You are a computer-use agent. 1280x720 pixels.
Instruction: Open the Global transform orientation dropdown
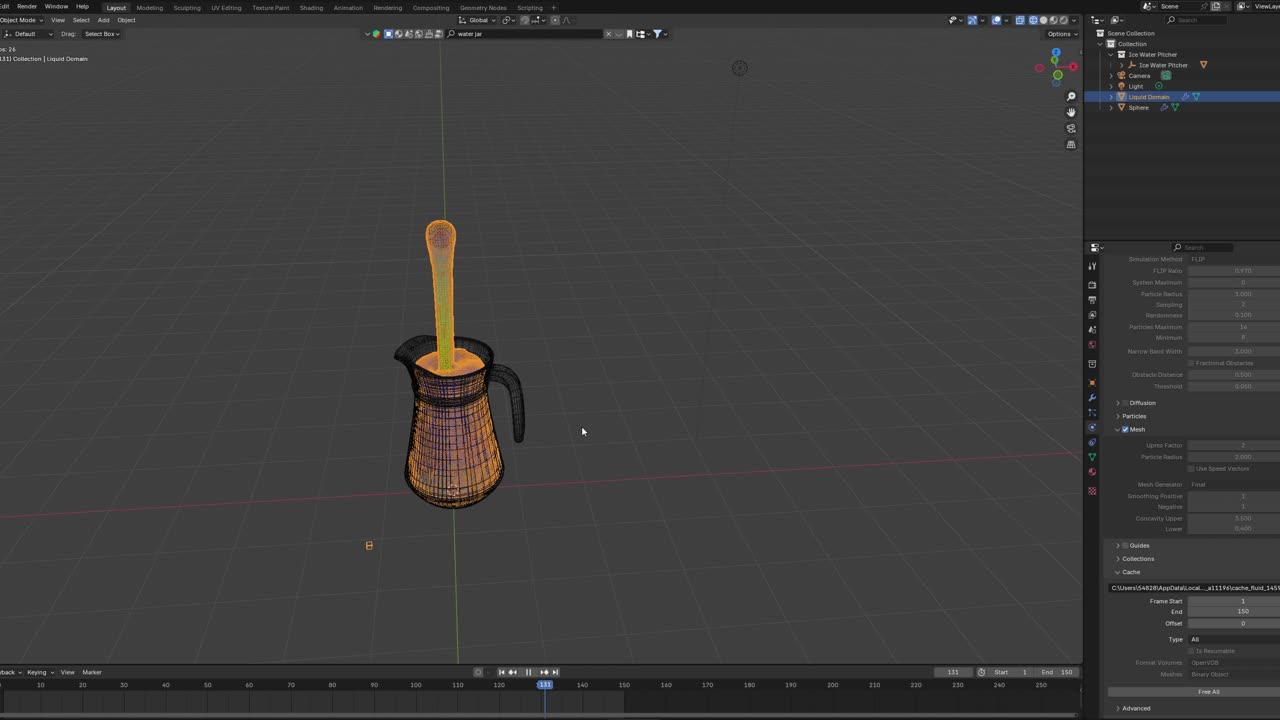tap(479, 20)
